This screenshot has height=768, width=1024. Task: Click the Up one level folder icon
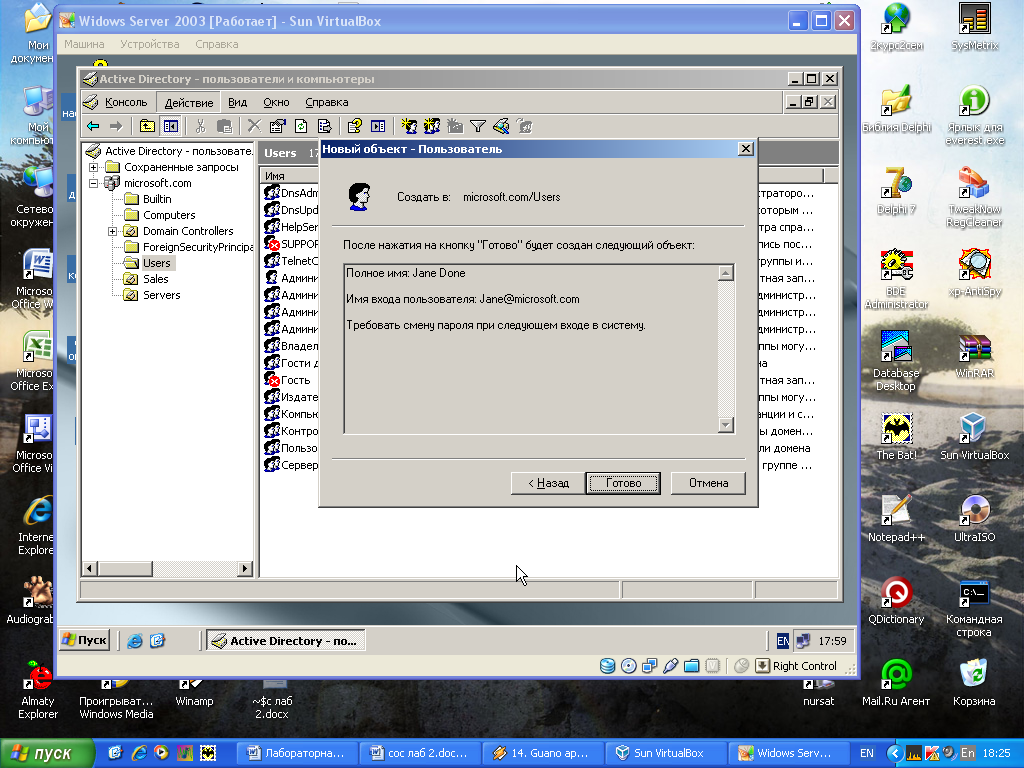point(148,127)
